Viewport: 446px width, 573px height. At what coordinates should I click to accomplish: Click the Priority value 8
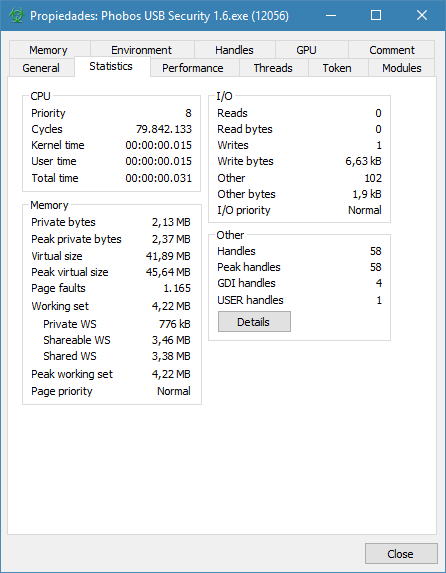pos(188,113)
